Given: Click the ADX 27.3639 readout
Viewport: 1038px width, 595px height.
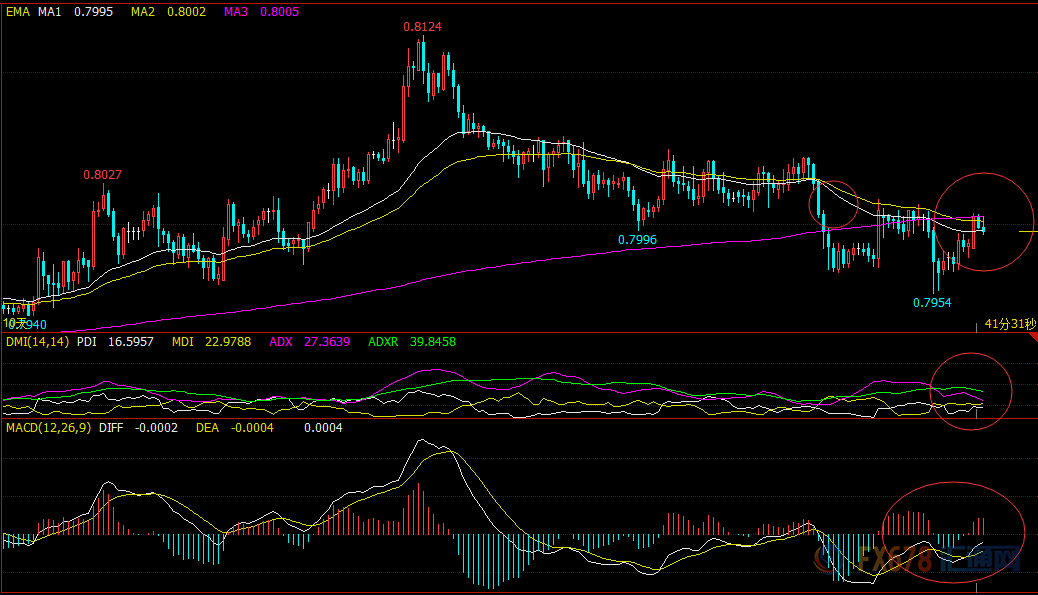Looking at the screenshot, I should pyautogui.click(x=310, y=342).
